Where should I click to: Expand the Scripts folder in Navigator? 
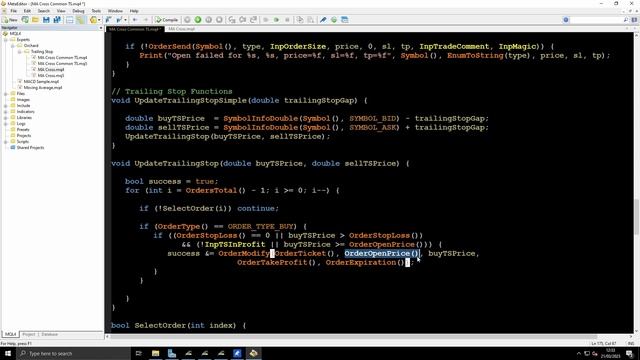point(6,142)
